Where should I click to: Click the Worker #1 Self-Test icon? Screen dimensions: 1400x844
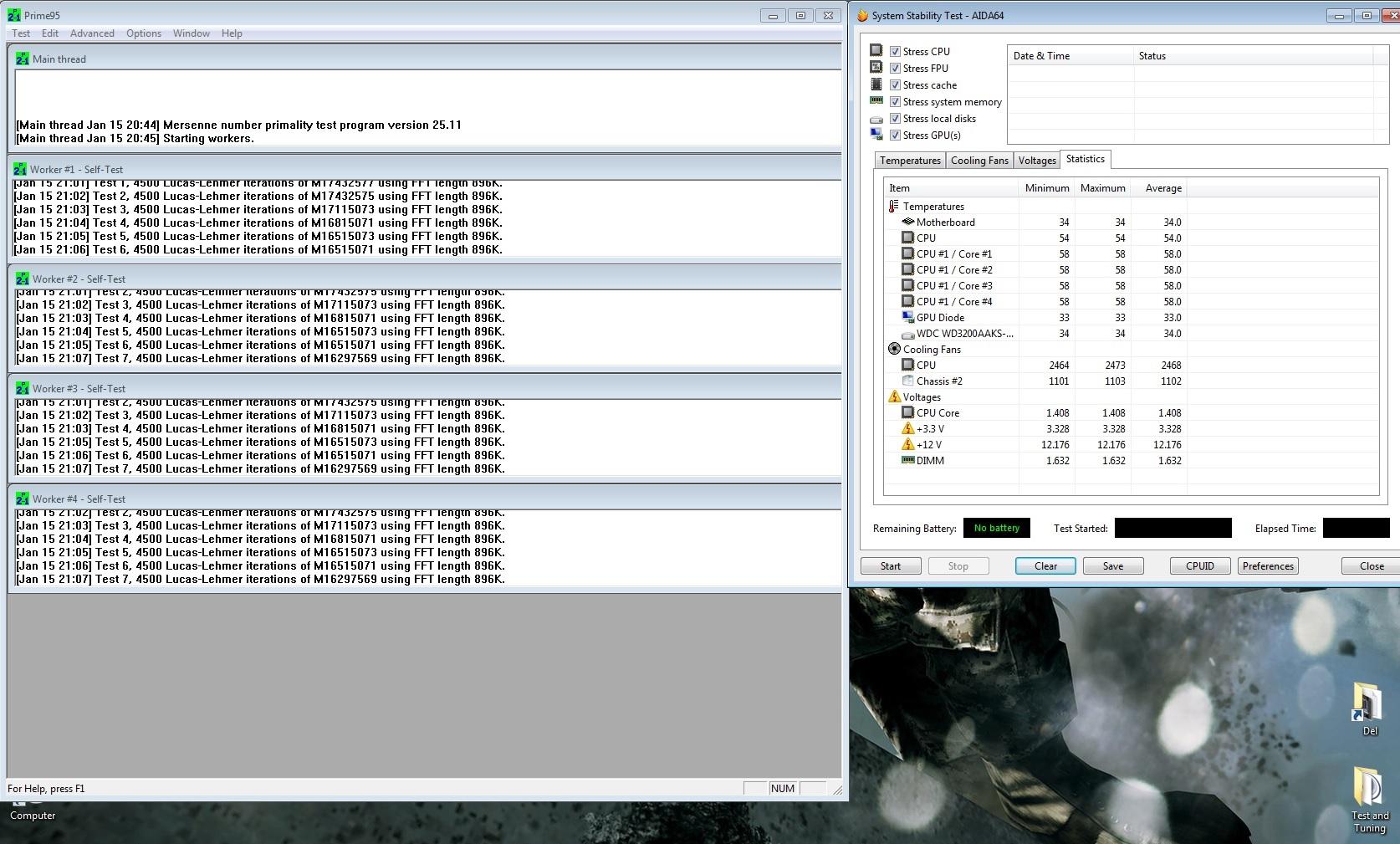(20, 169)
